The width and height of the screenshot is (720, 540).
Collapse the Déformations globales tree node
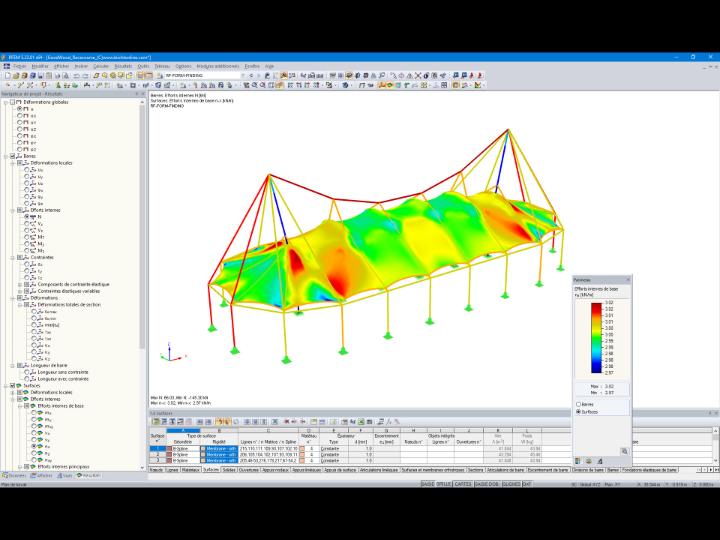click(6, 102)
